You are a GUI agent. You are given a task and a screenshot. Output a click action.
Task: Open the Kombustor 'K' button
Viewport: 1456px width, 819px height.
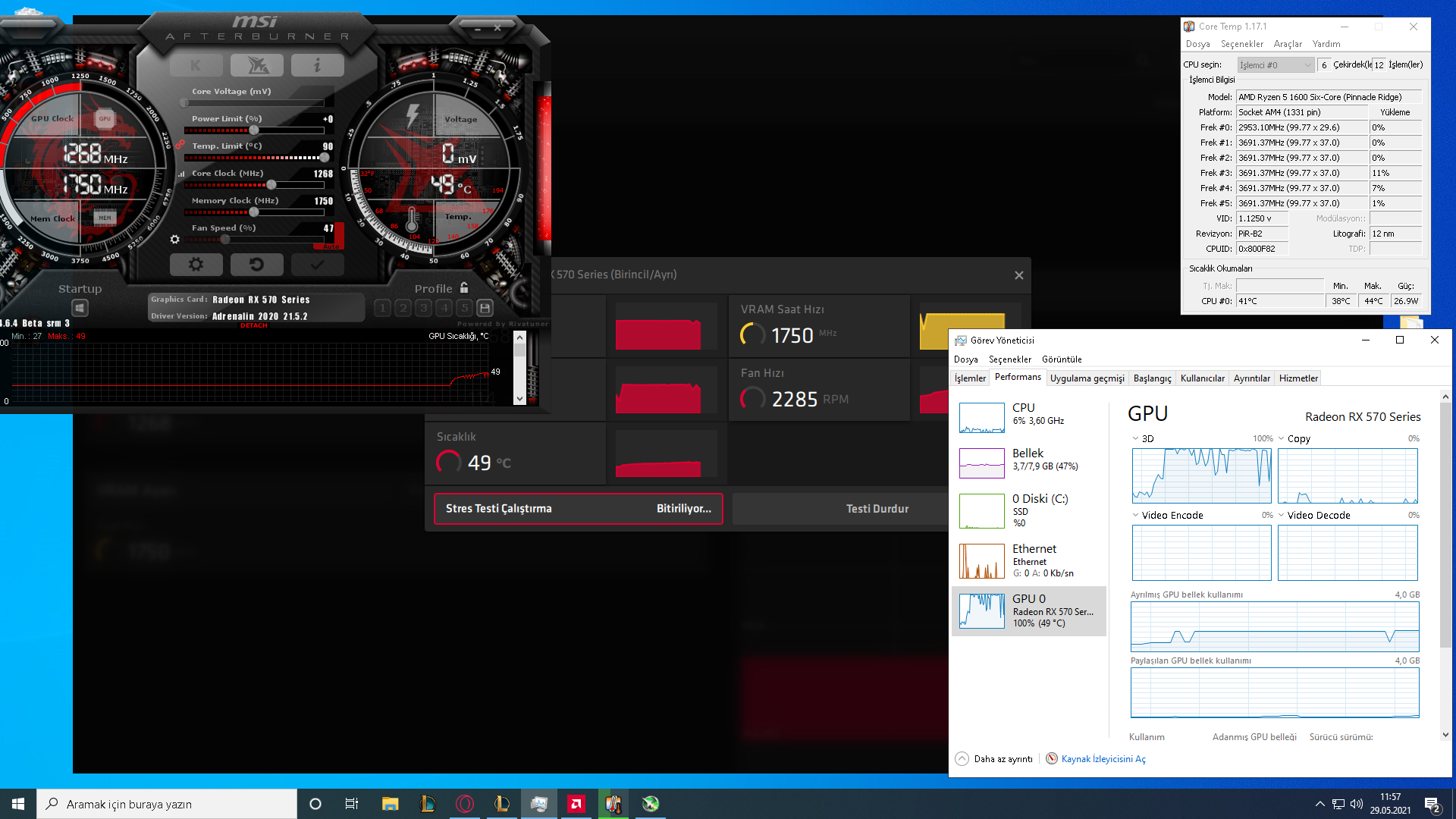(196, 66)
